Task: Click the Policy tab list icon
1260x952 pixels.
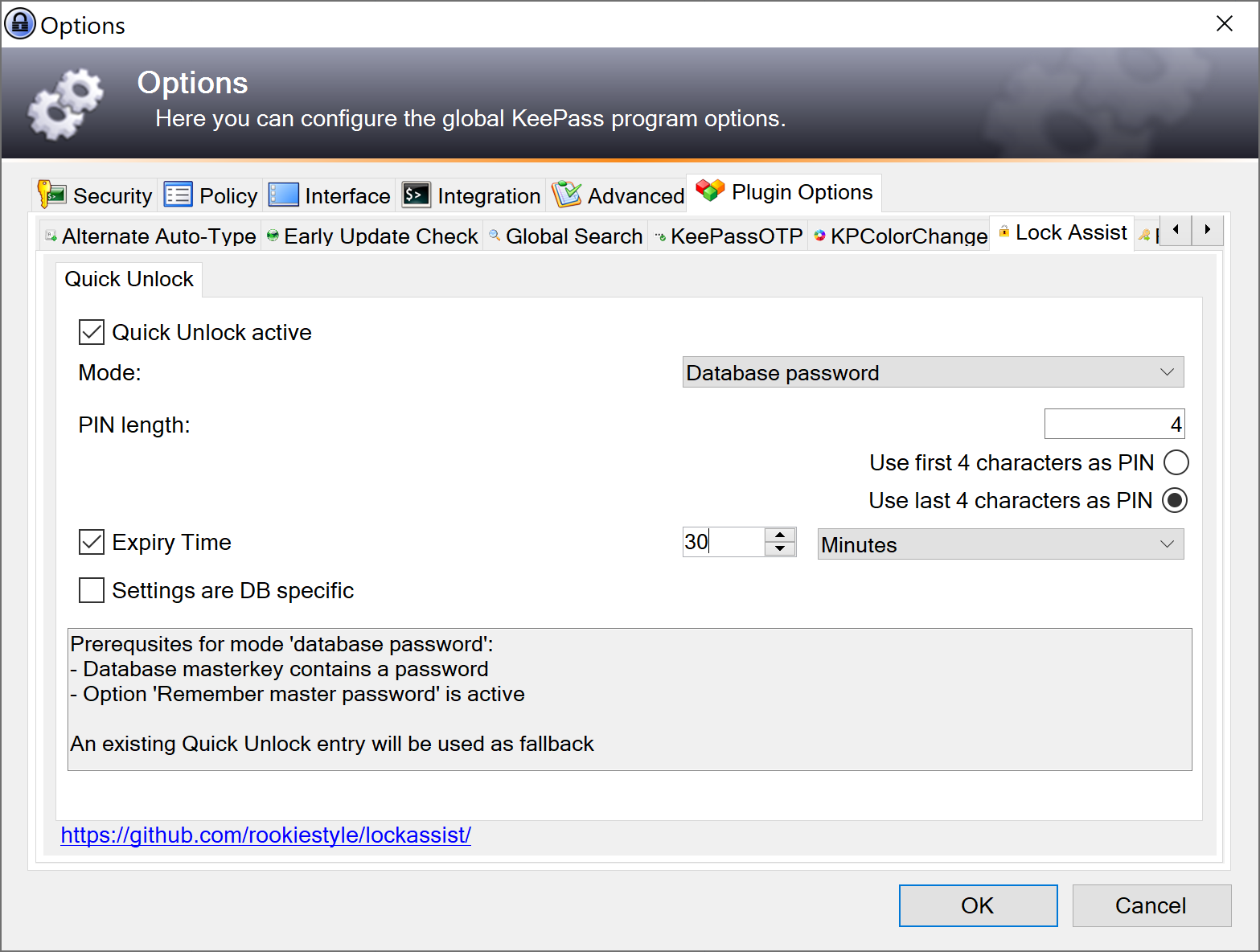Action: click(178, 195)
